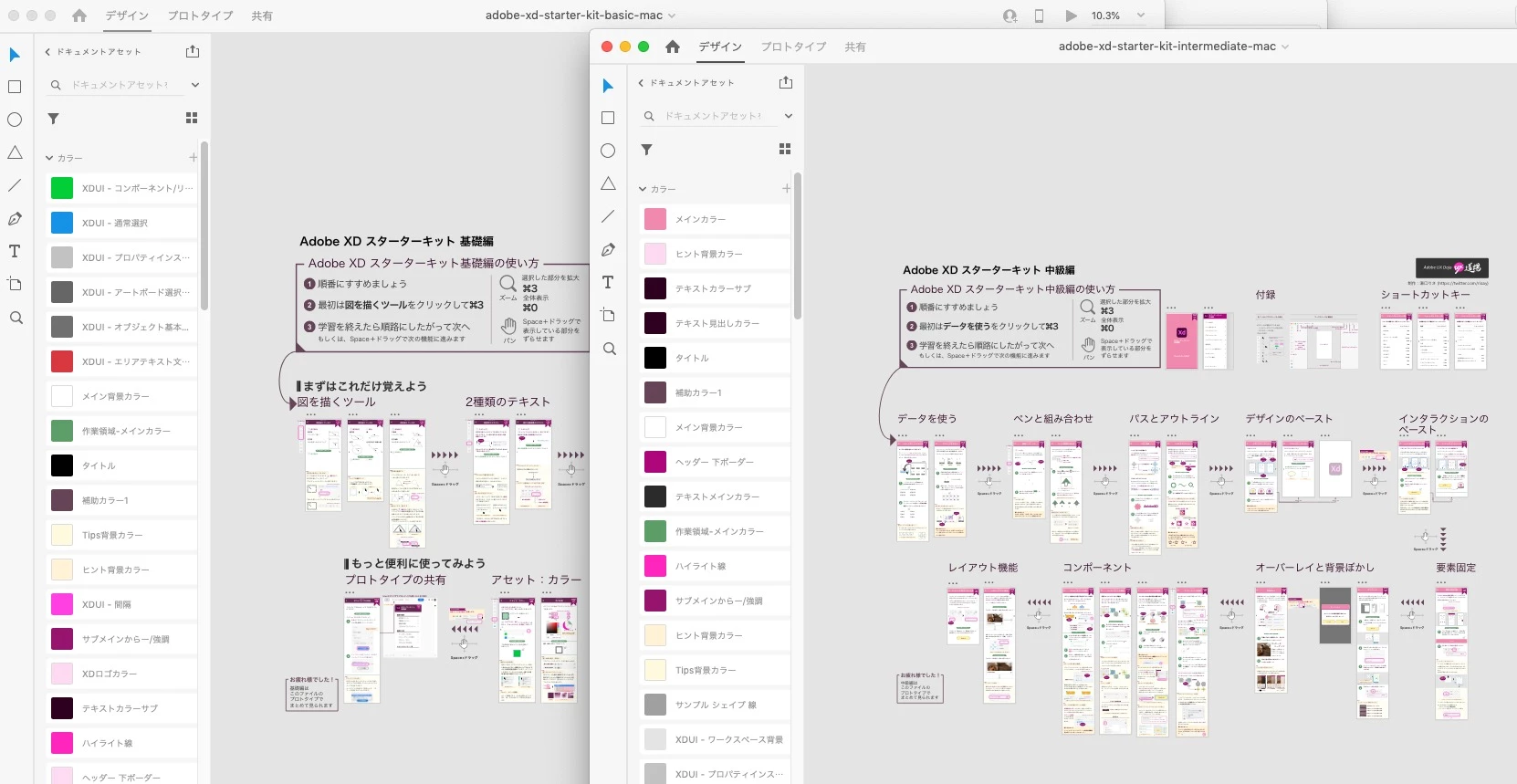Screen dimensions: 1517x784
Task: Select Polygon tool in basic-mac window
Action: pyautogui.click(x=15, y=152)
